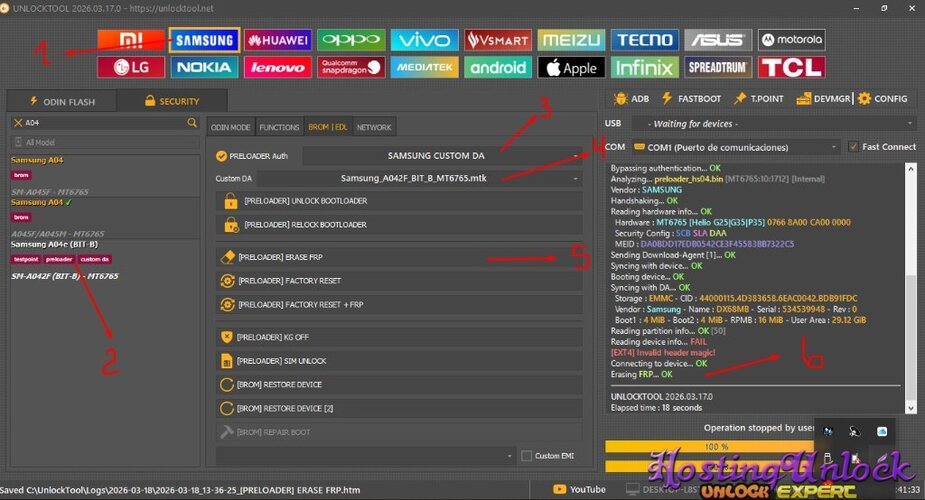
Task: Select the Infinix brand logo
Action: [x=645, y=67]
